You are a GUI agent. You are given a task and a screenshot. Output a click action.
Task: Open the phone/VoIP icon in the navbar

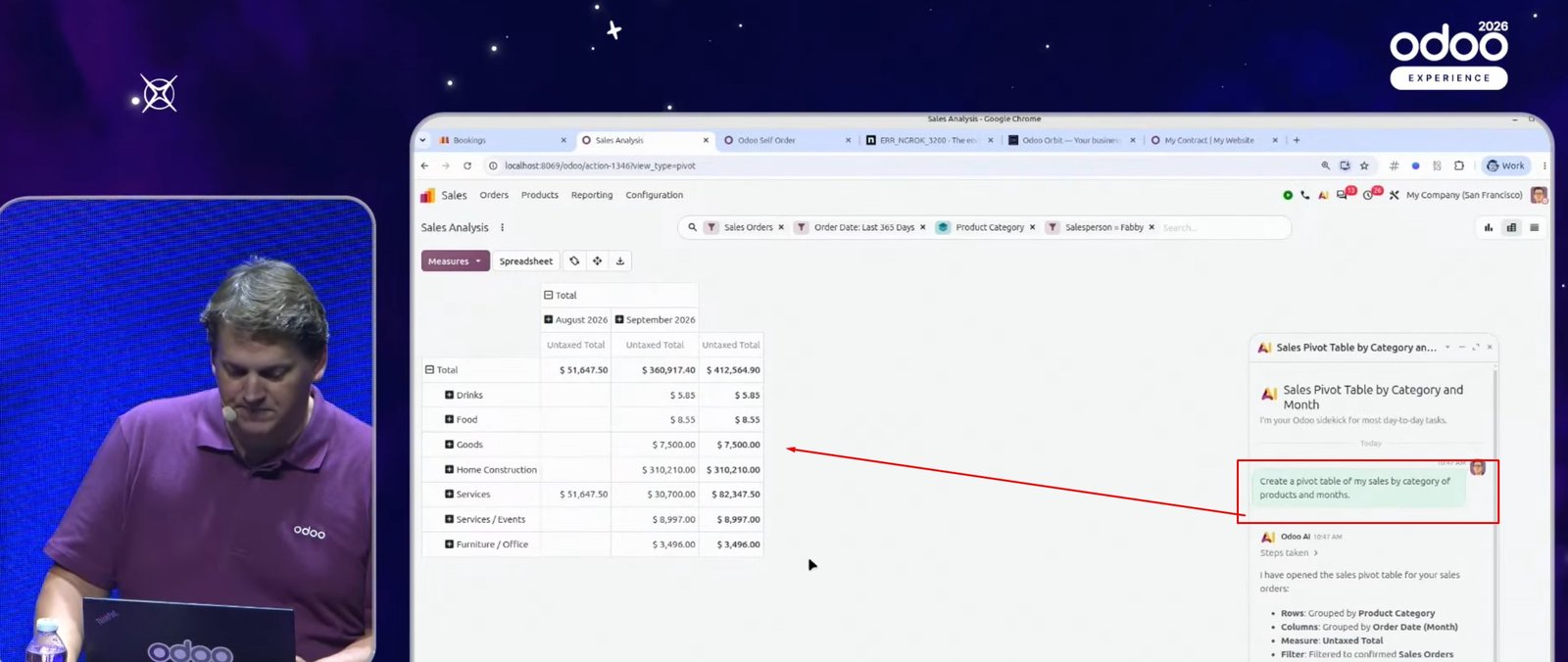(1305, 195)
